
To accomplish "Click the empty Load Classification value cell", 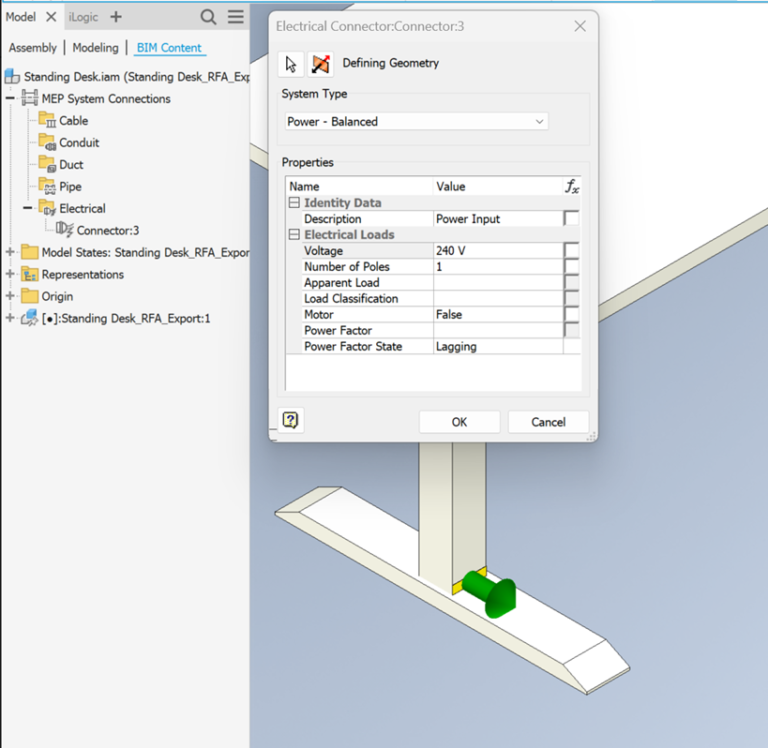I will coord(498,298).
